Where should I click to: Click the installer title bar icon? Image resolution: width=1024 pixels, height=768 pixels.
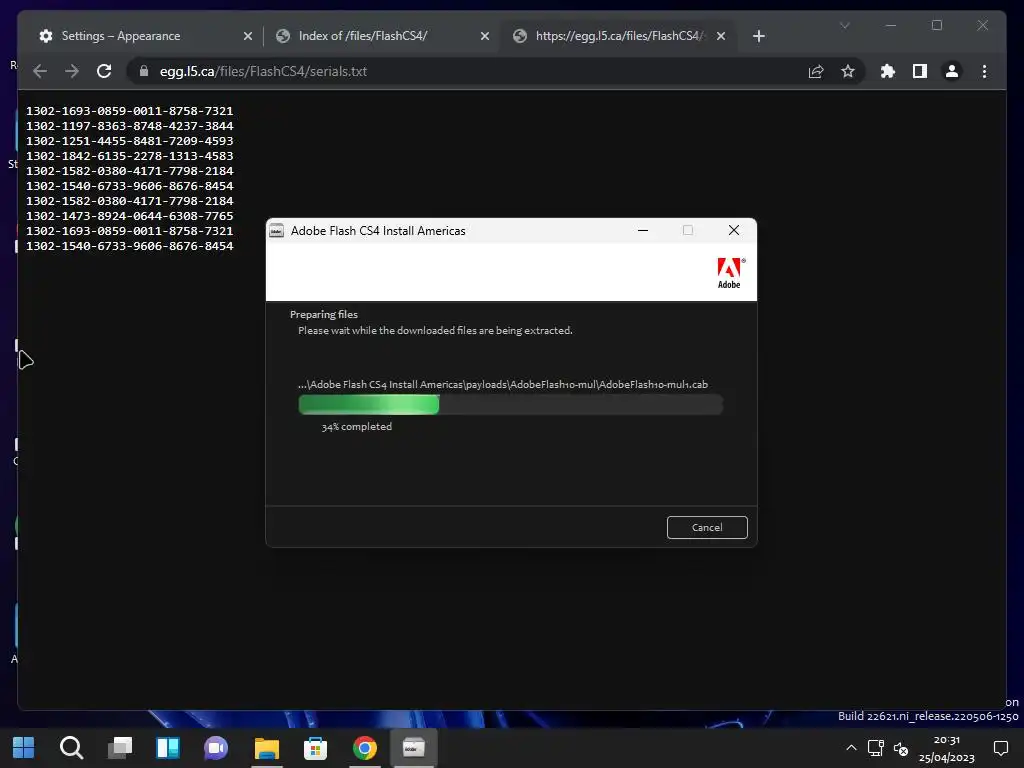[277, 231]
